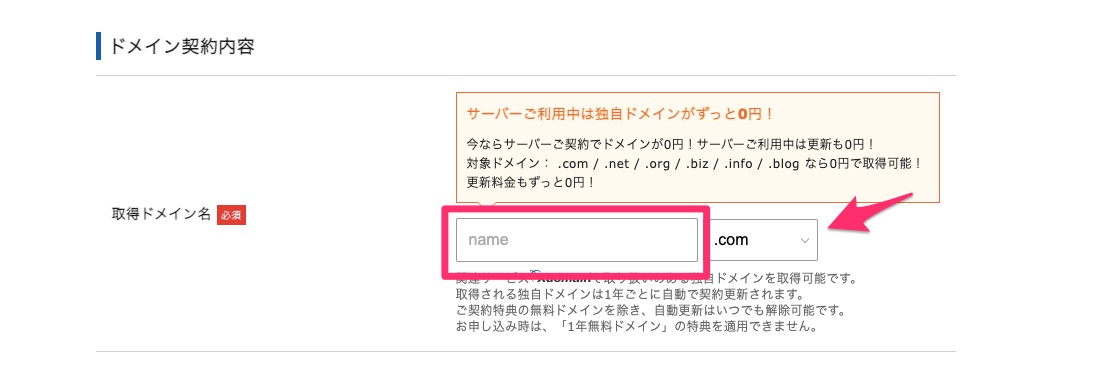1106x369 pixels.
Task: Click the 対象ドメイン list line in banner
Action: pyautogui.click(x=695, y=163)
